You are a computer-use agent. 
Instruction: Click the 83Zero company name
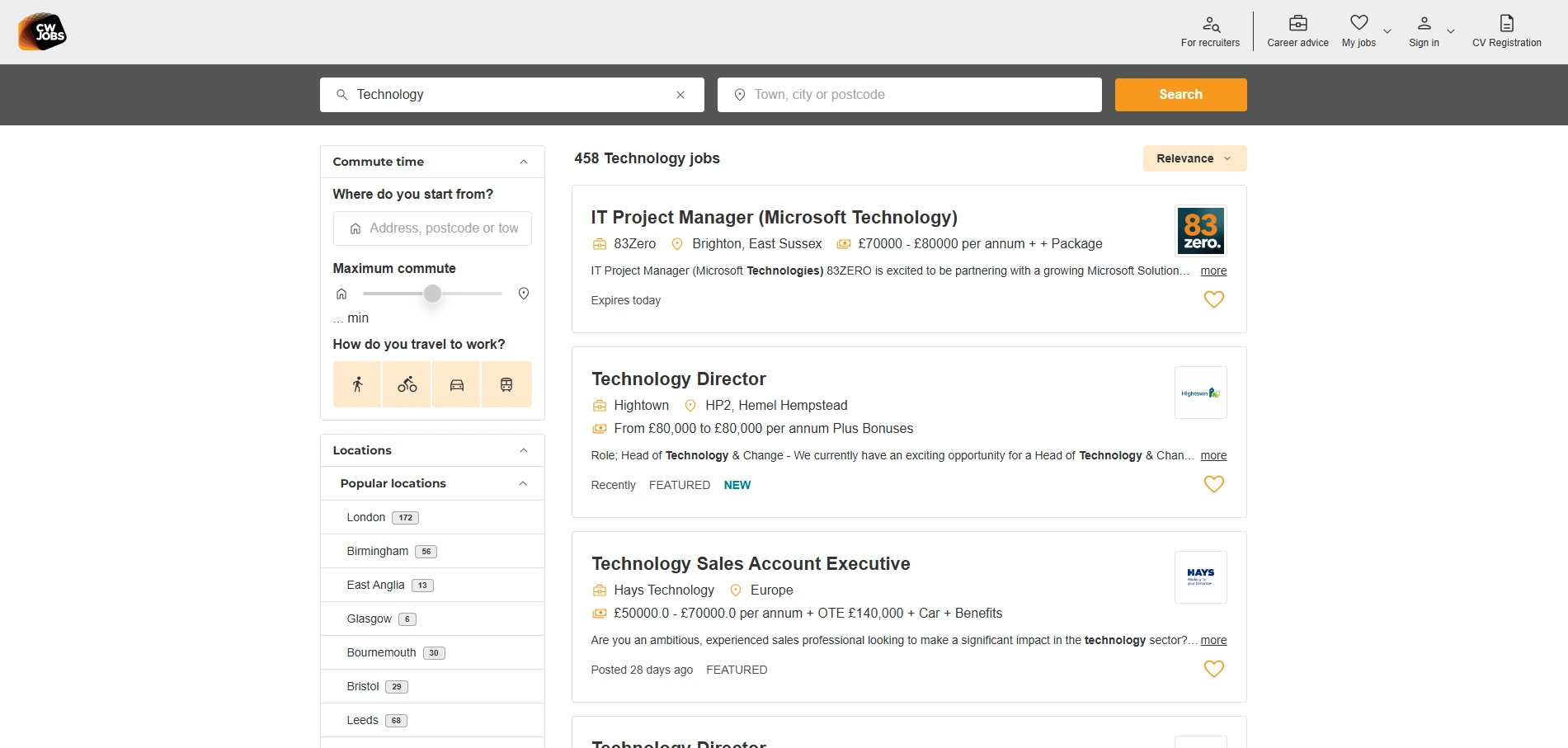635,244
